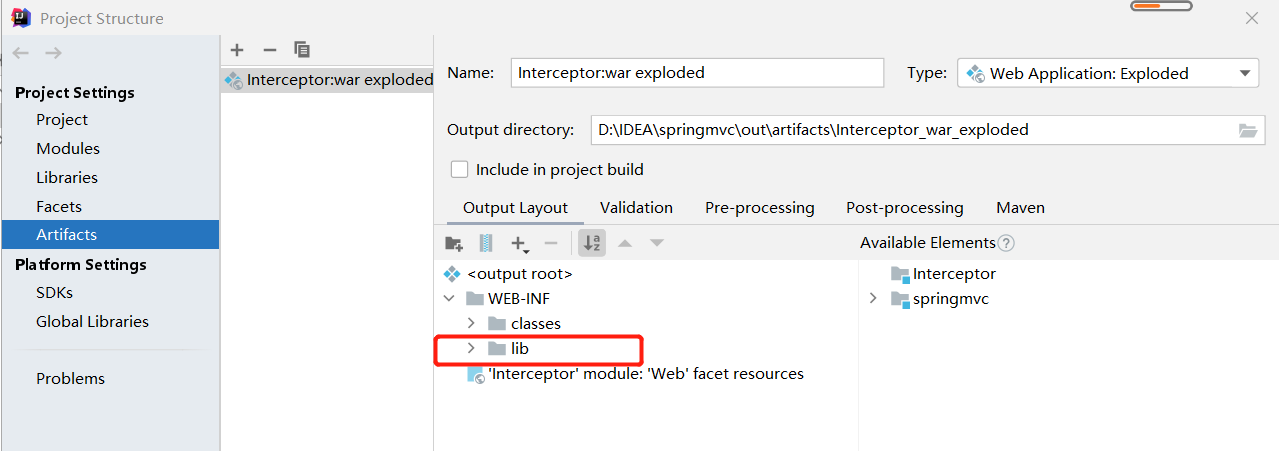
Task: Click the add artifact plus icon
Action: click(x=237, y=50)
